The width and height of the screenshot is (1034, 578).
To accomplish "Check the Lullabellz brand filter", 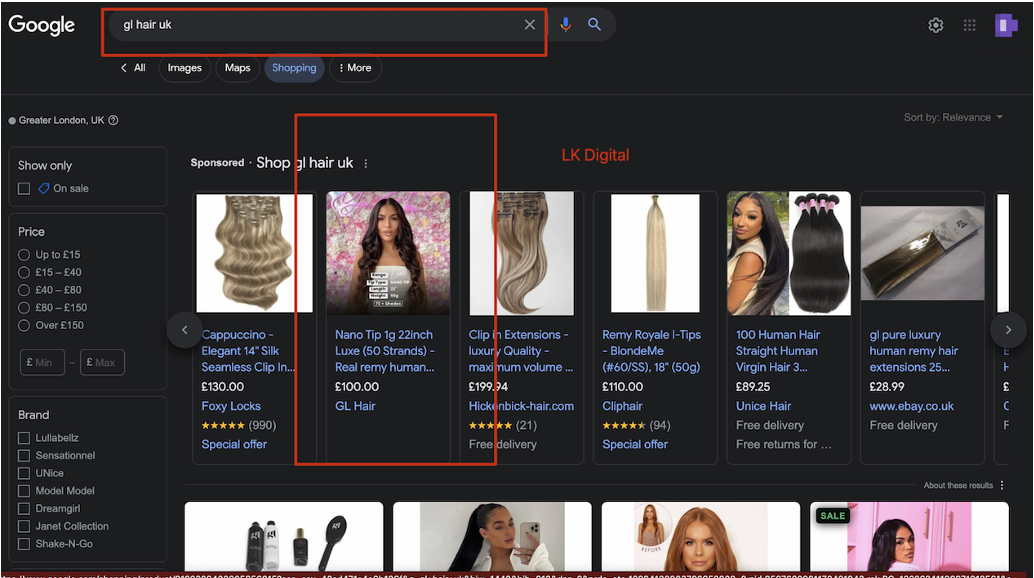I will tap(24, 438).
